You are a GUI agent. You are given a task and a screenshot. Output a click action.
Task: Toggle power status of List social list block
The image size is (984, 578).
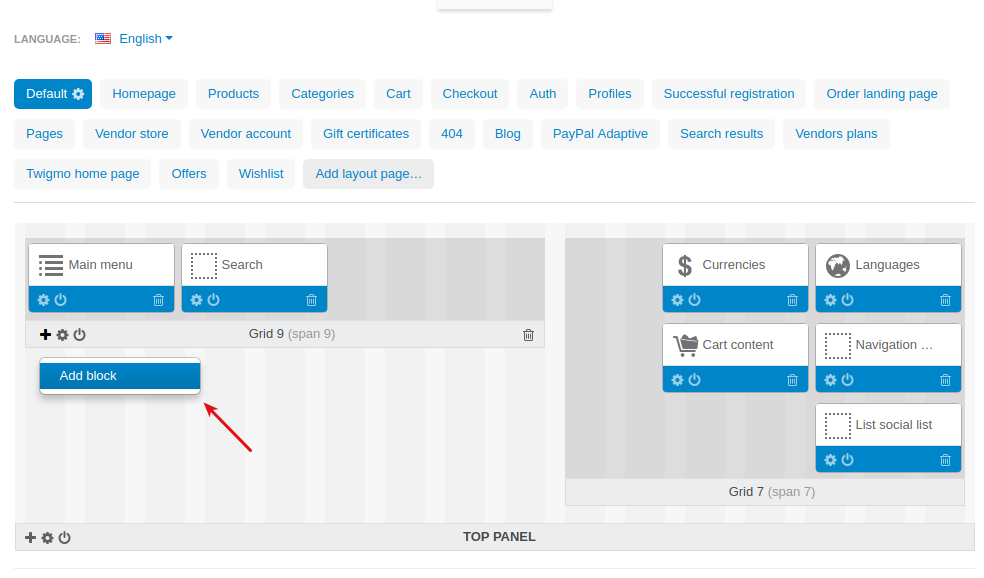pos(847,460)
